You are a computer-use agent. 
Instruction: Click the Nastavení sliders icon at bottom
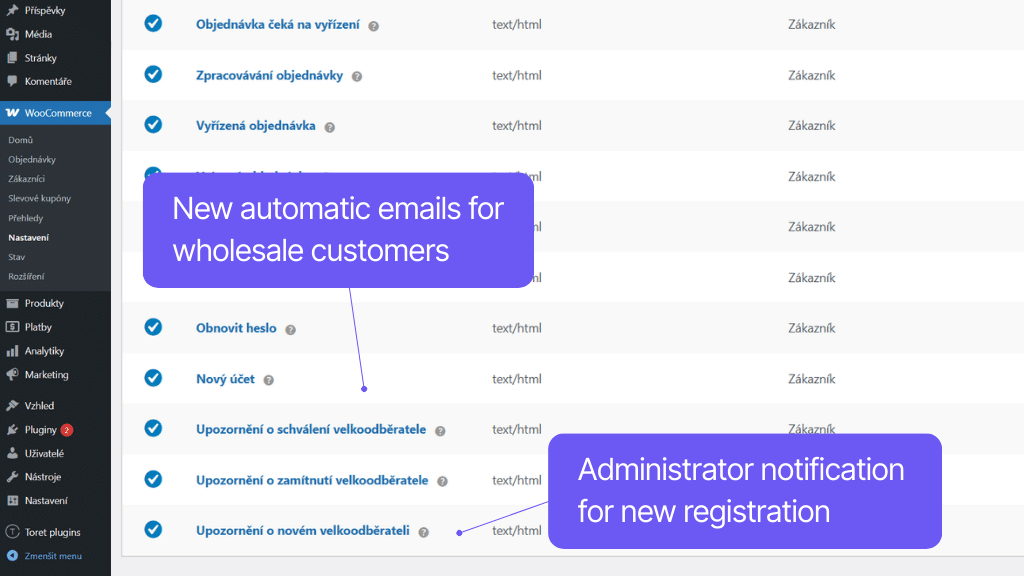tap(12, 500)
